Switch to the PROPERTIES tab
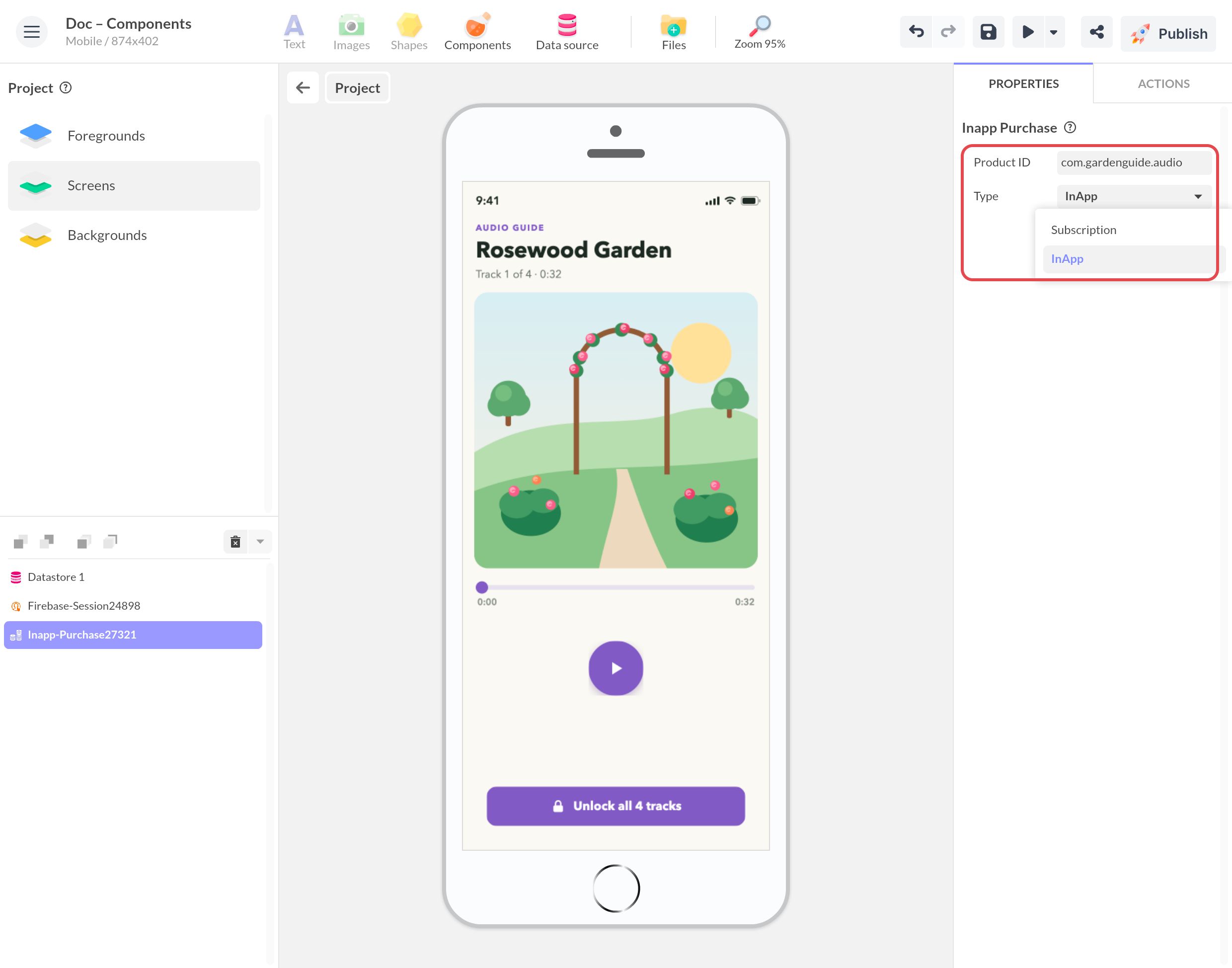 (x=1023, y=84)
